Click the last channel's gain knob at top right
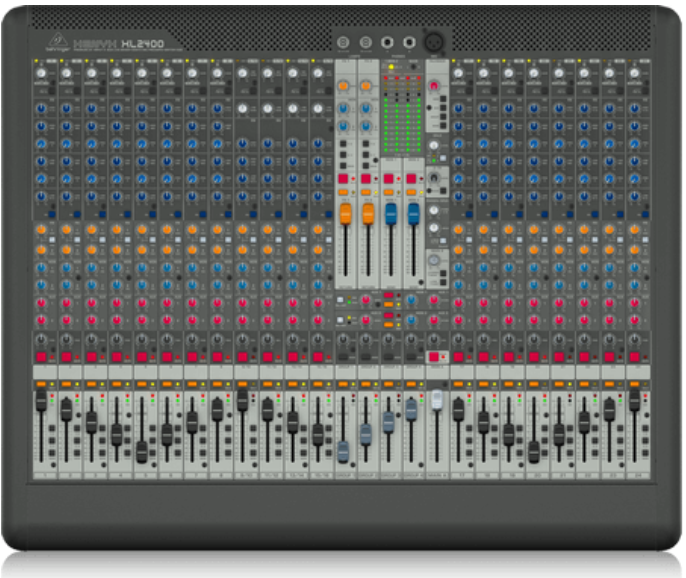Viewport: 686px width, 578px height. (633, 73)
